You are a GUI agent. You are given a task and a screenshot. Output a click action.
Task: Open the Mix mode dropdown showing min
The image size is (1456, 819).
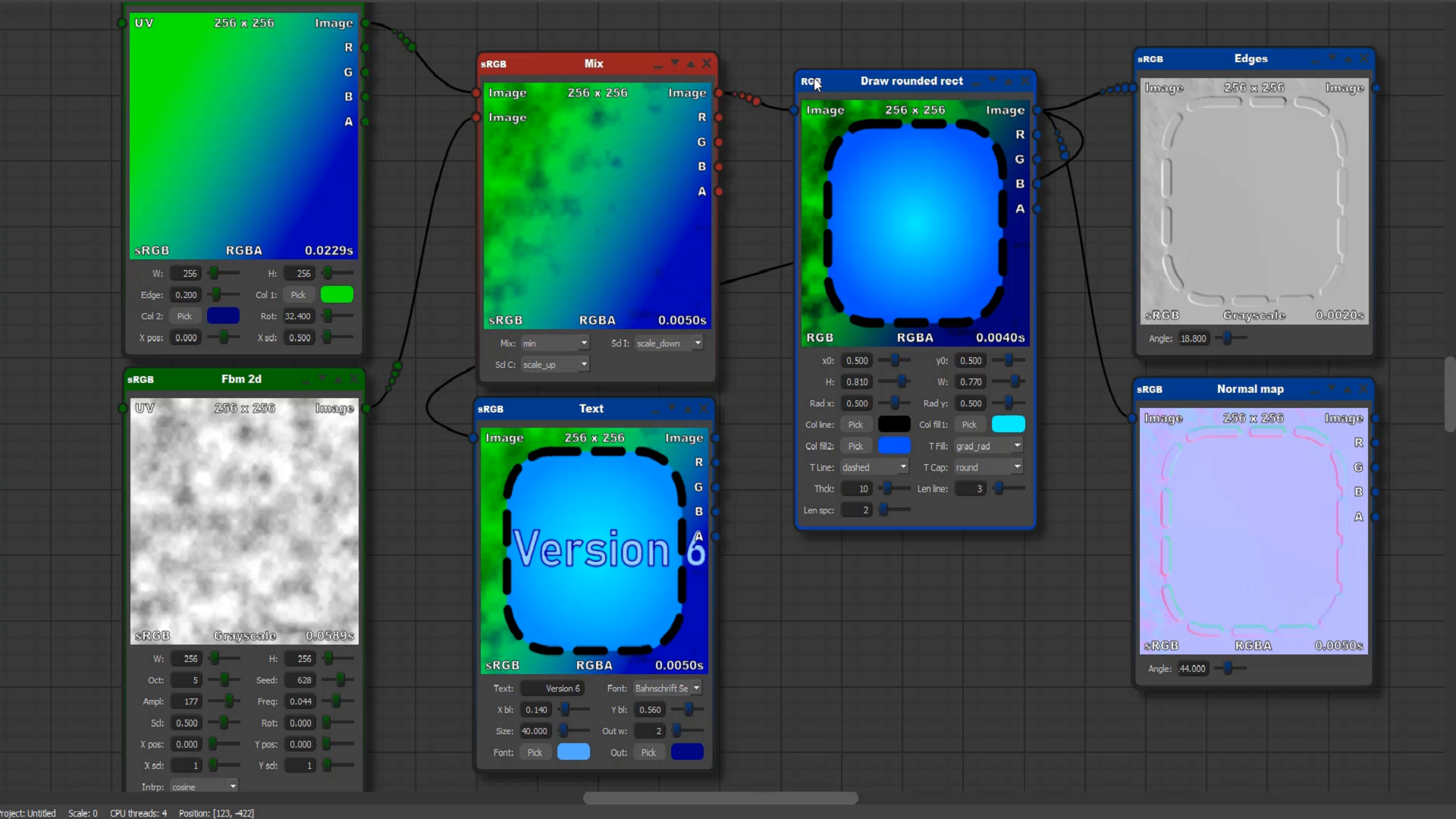pyautogui.click(x=554, y=344)
